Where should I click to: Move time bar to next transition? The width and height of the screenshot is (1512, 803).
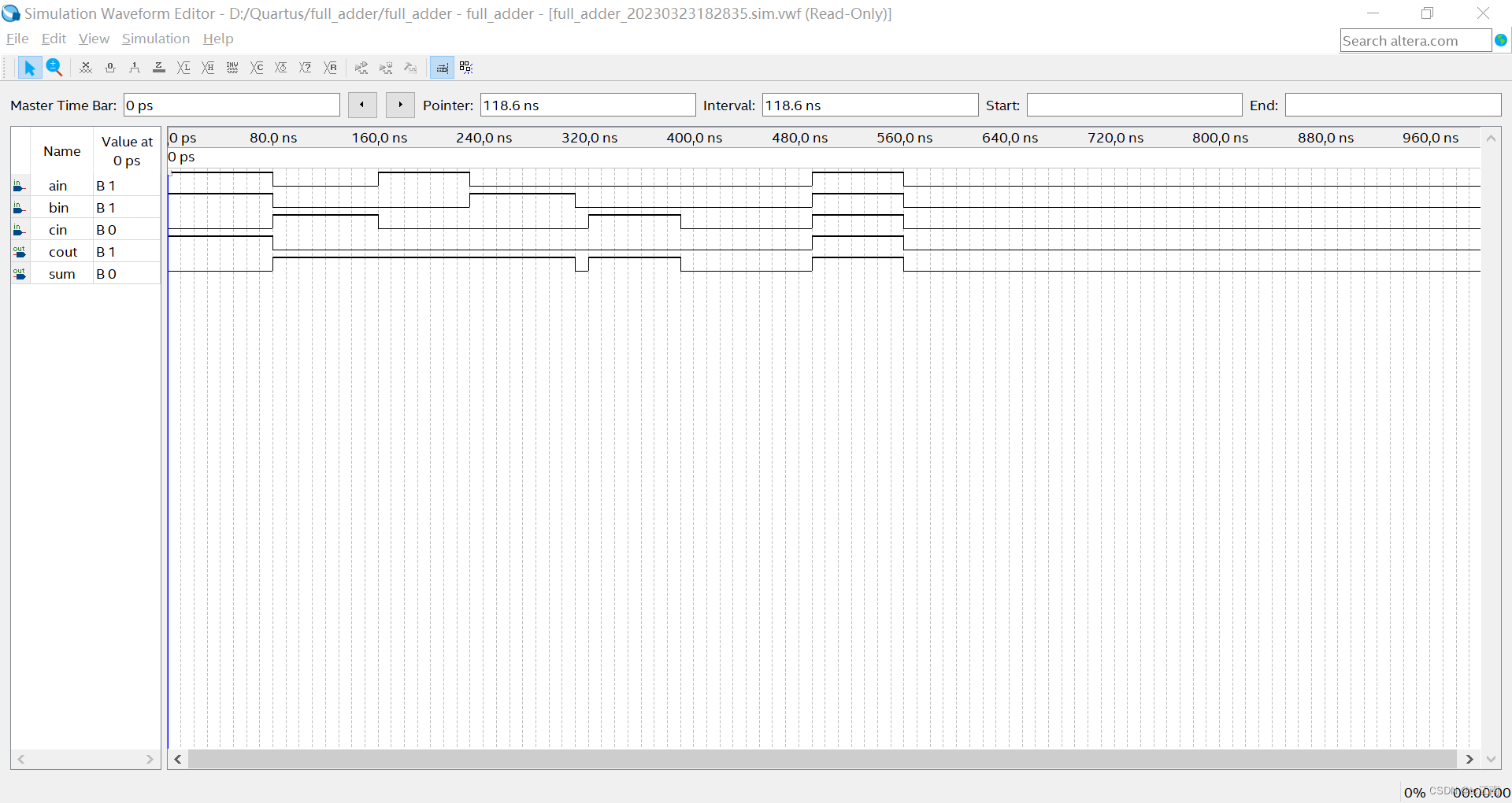click(400, 105)
